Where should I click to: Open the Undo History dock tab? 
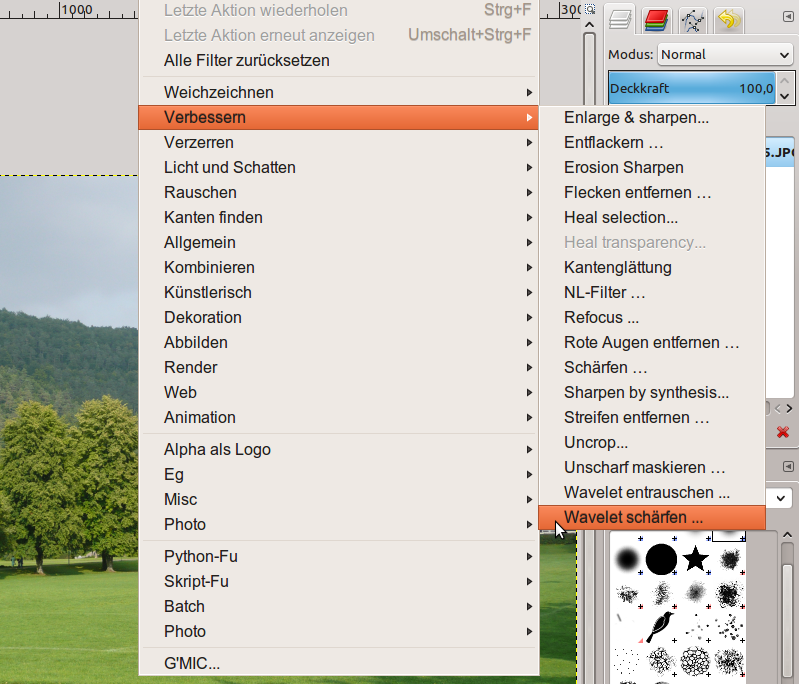pyautogui.click(x=729, y=20)
